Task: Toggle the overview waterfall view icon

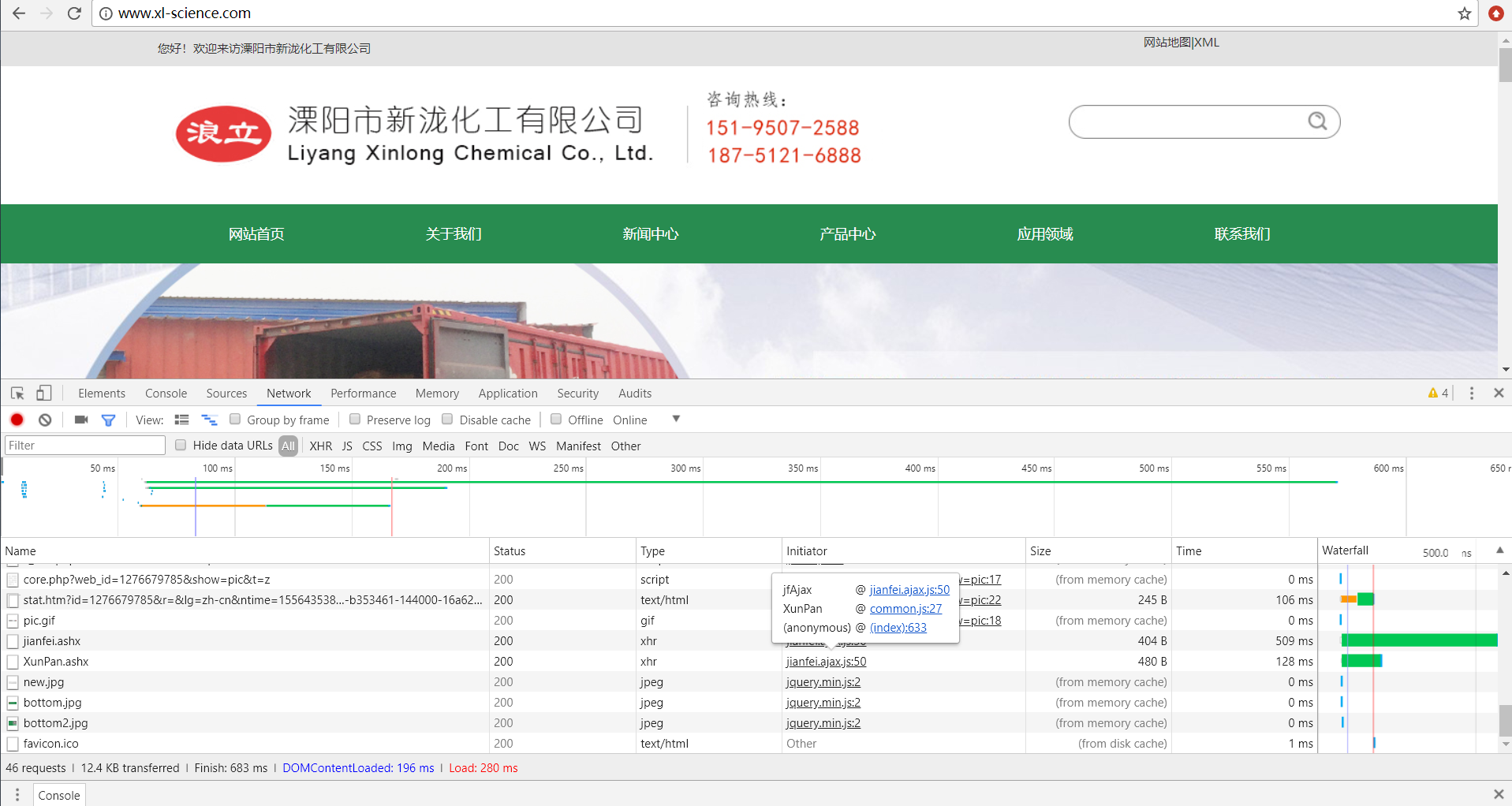Action: (209, 420)
